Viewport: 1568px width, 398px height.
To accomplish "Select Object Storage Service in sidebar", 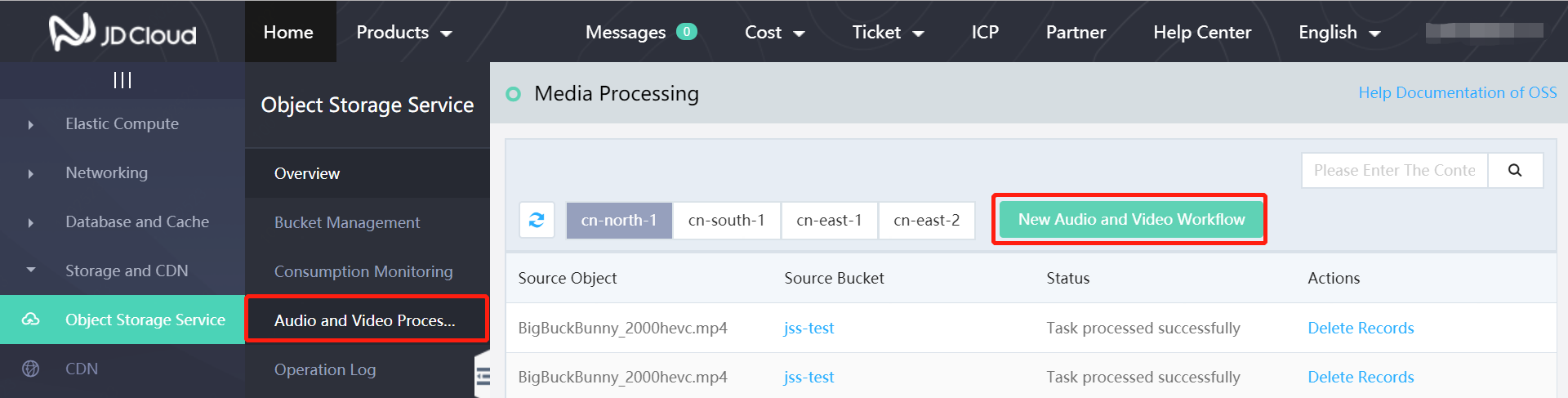I will click(122, 320).
